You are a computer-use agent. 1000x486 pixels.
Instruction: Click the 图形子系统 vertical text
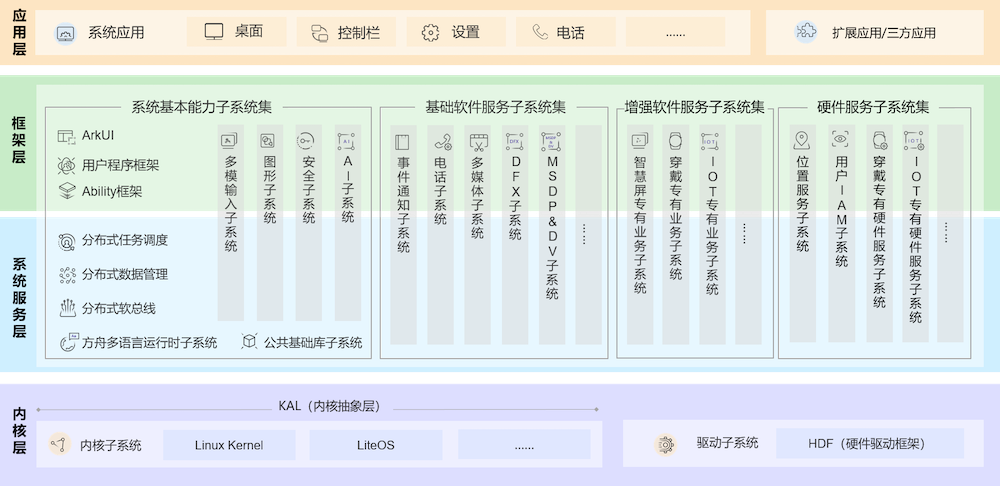pyautogui.click(x=270, y=189)
